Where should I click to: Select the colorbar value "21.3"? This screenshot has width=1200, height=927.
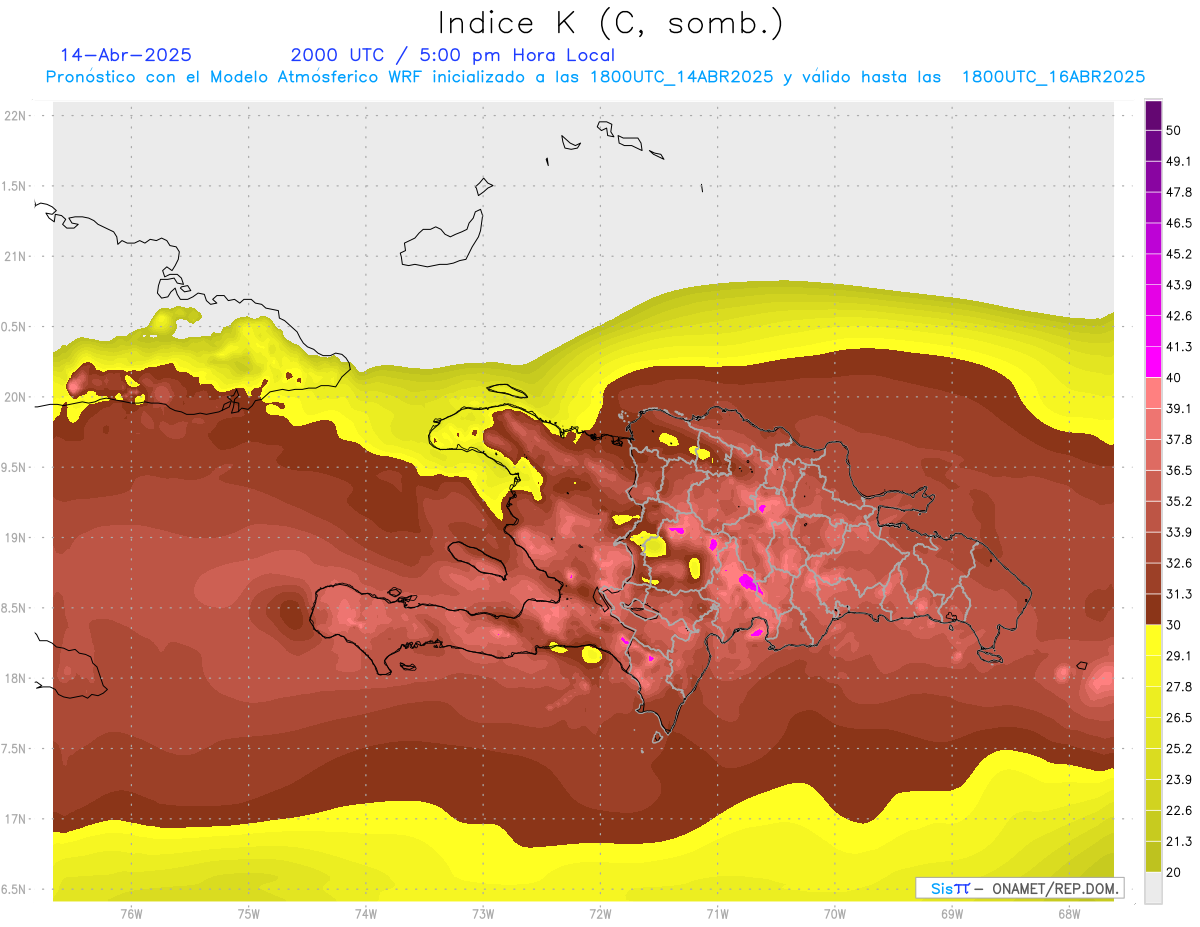pos(1178,841)
